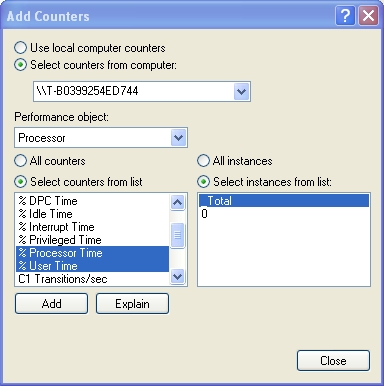
Task: Click the counter list scrollbar thumb
Action: point(177,235)
